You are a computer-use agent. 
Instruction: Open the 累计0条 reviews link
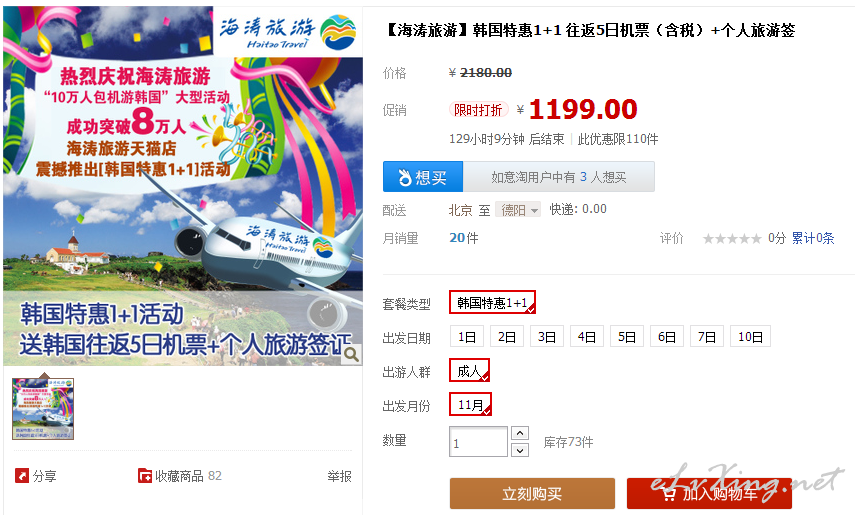[812, 238]
